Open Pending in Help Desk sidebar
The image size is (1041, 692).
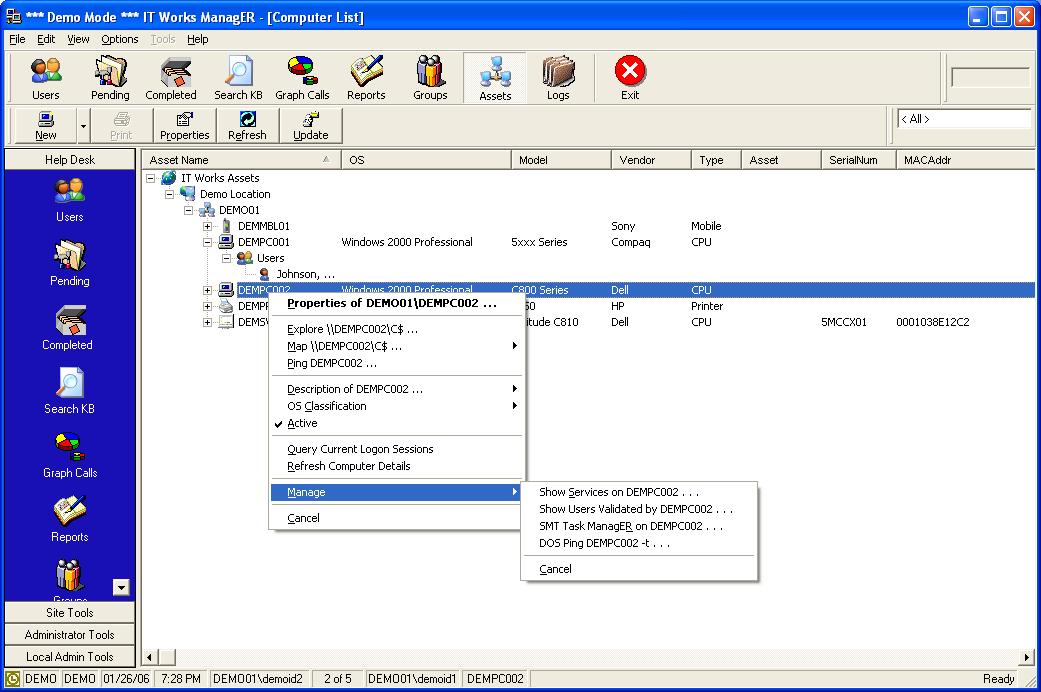[x=70, y=264]
